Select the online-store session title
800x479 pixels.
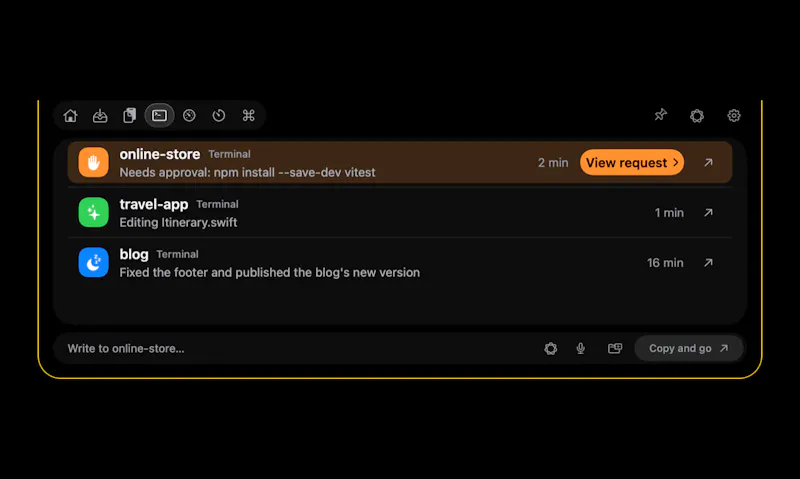[x=160, y=154]
